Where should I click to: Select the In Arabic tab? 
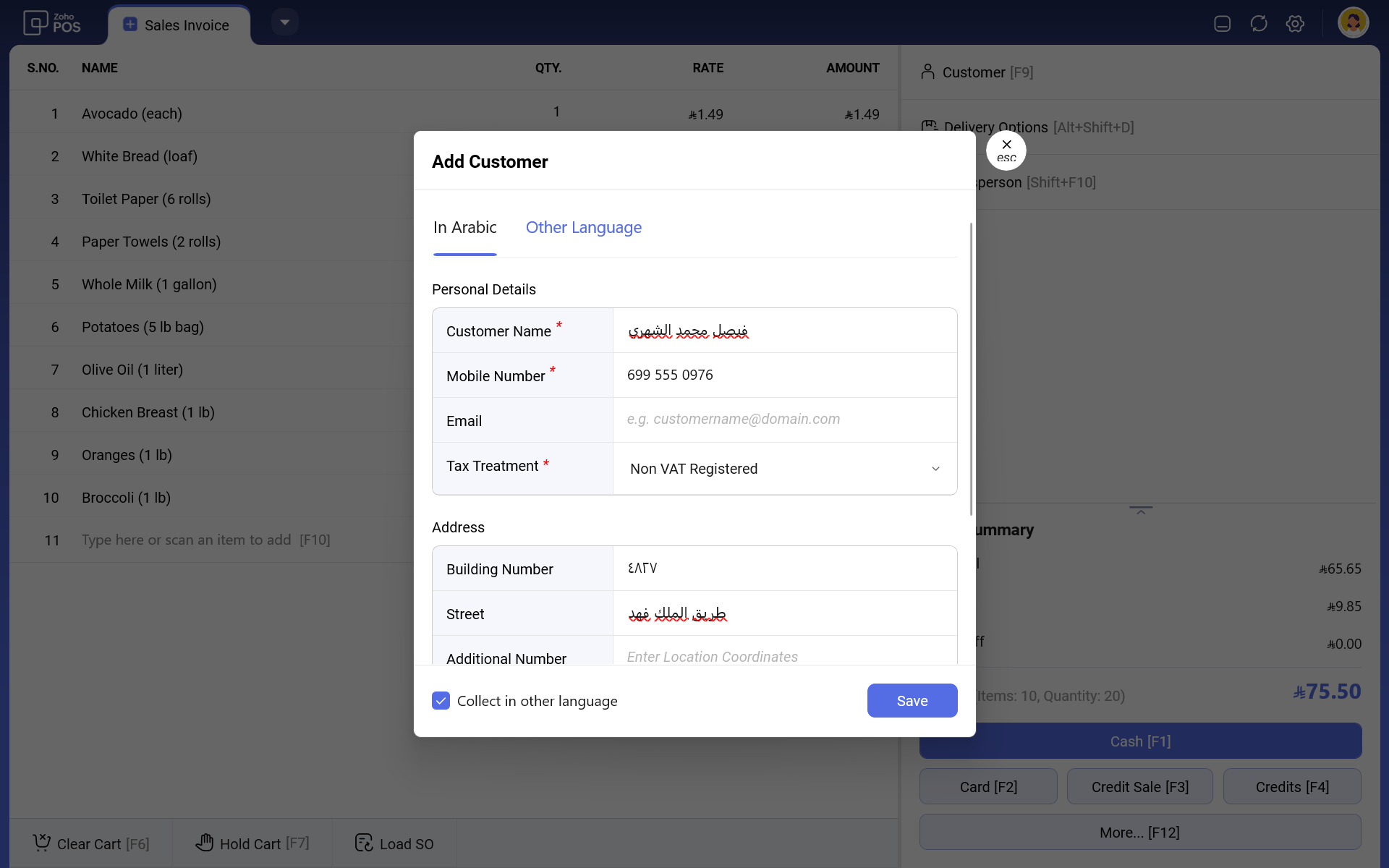point(464,228)
